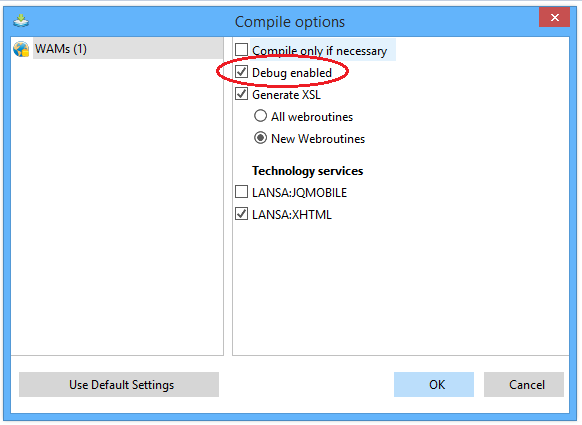Confirm with the OK button
Image resolution: width=582 pixels, height=425 pixels.
pyautogui.click(x=434, y=385)
